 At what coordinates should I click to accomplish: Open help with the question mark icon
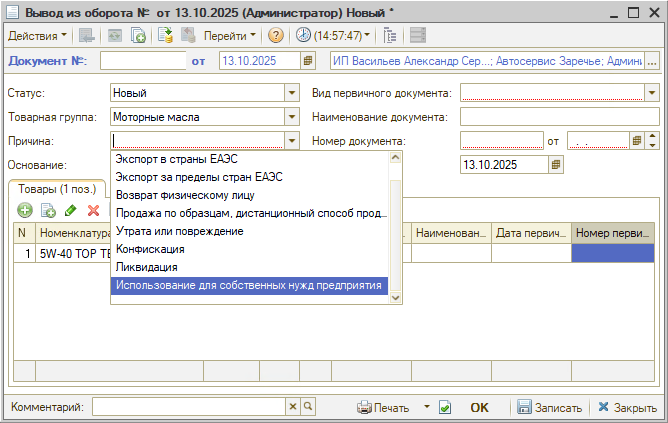pyautogui.click(x=276, y=35)
